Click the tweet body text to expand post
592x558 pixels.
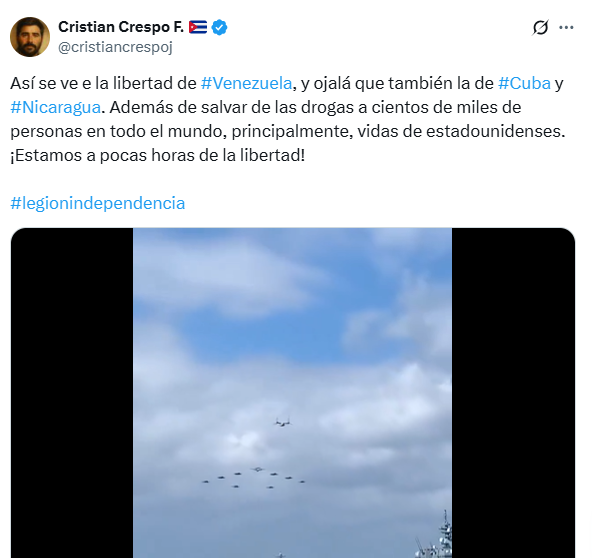[288, 119]
